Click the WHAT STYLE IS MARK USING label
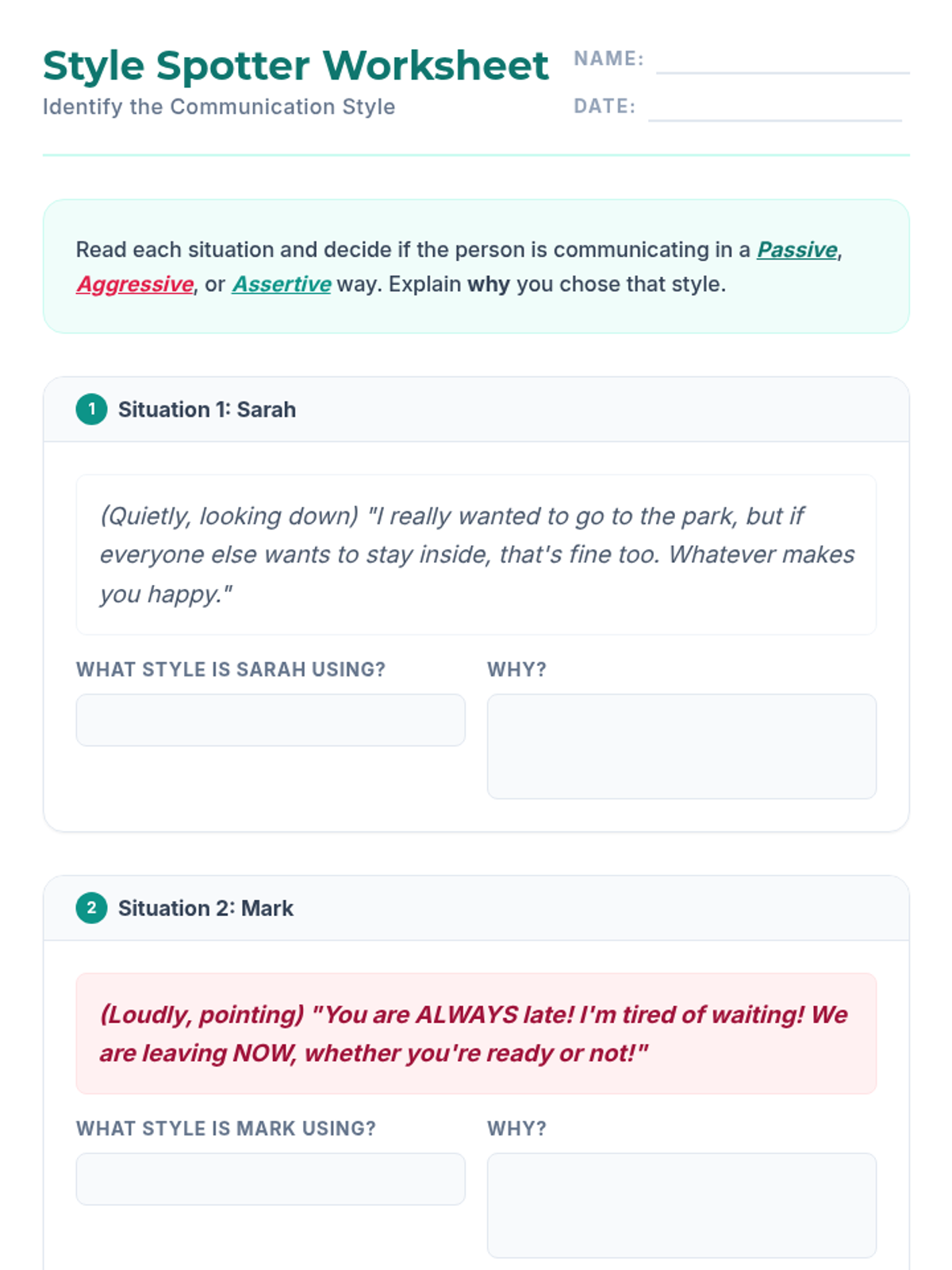The height and width of the screenshot is (1270, 952). (x=225, y=1129)
